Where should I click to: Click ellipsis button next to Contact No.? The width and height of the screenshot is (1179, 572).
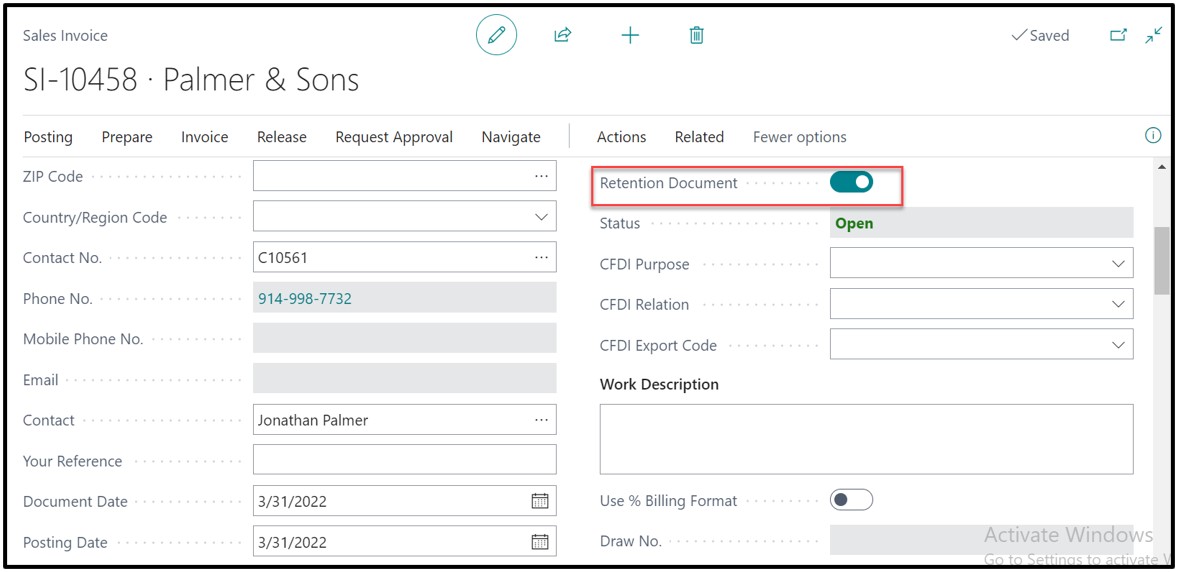[541, 257]
